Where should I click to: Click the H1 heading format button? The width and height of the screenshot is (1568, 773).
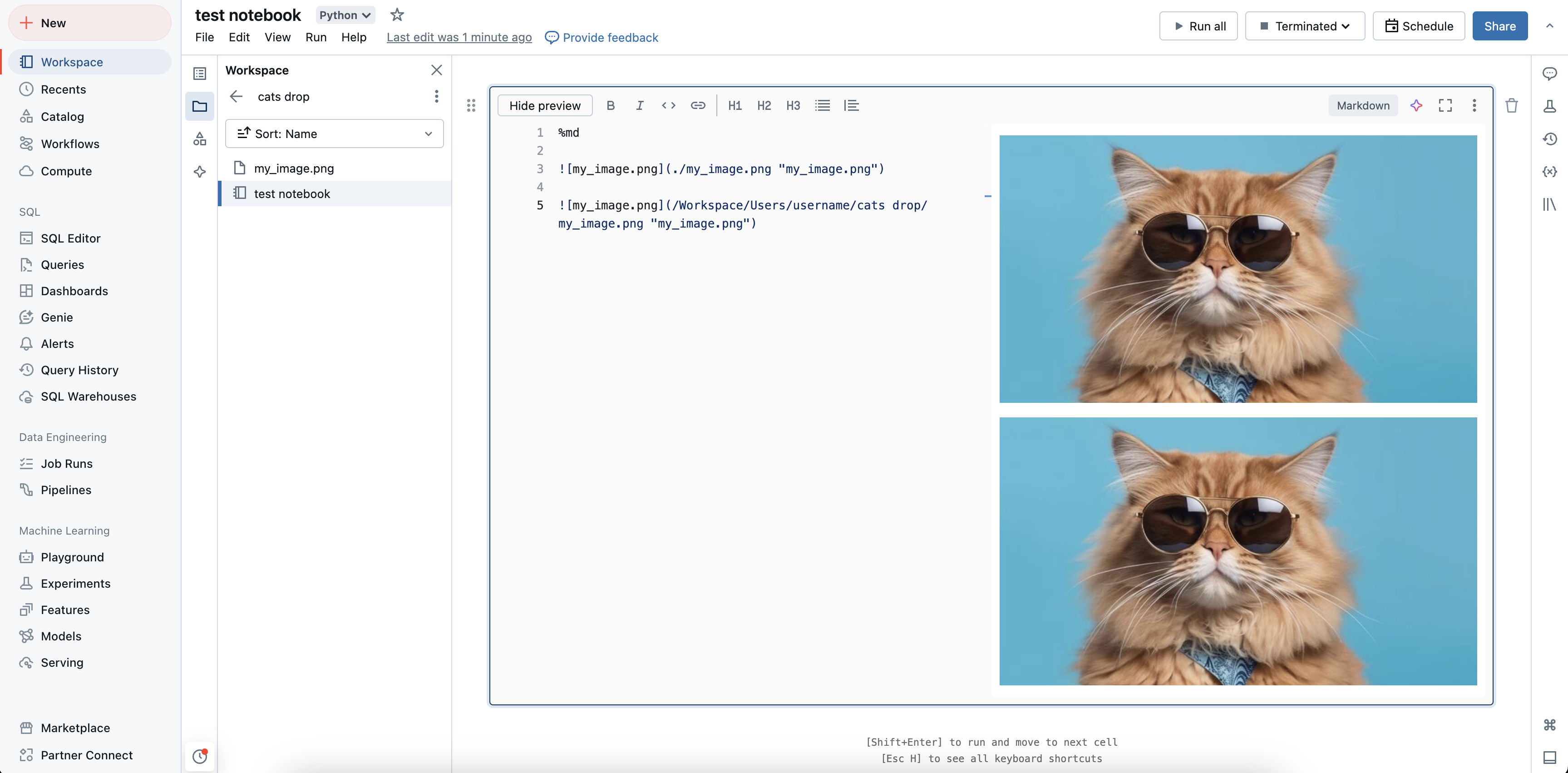pos(734,105)
